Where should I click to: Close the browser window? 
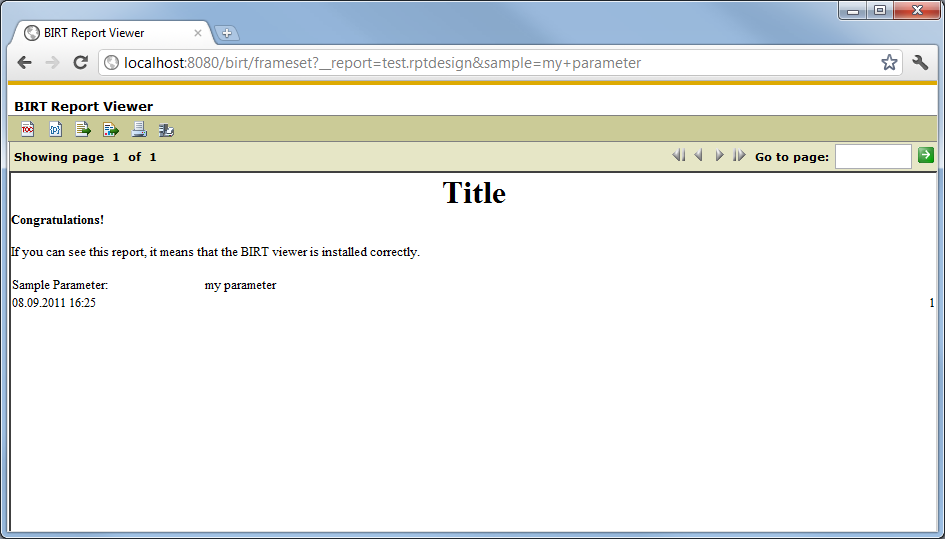(x=917, y=10)
